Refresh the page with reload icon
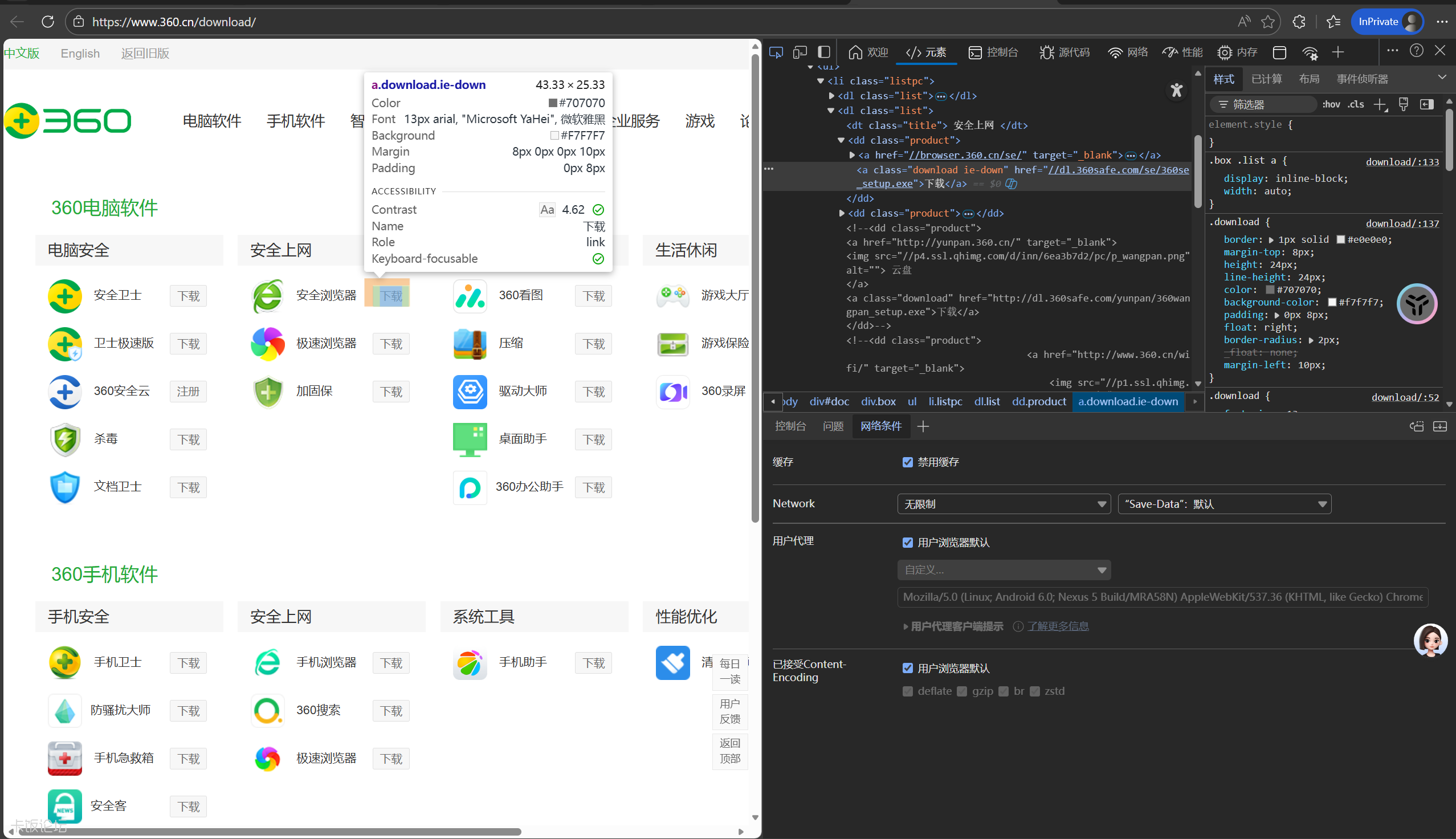Viewport: 1456px width, 839px height. click(x=48, y=22)
